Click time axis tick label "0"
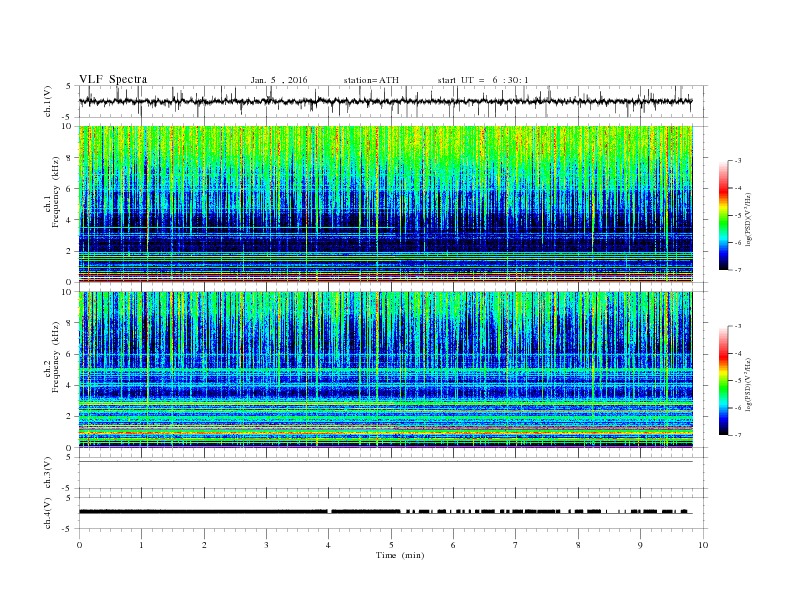This screenshot has height=612, width=792. [x=79, y=545]
